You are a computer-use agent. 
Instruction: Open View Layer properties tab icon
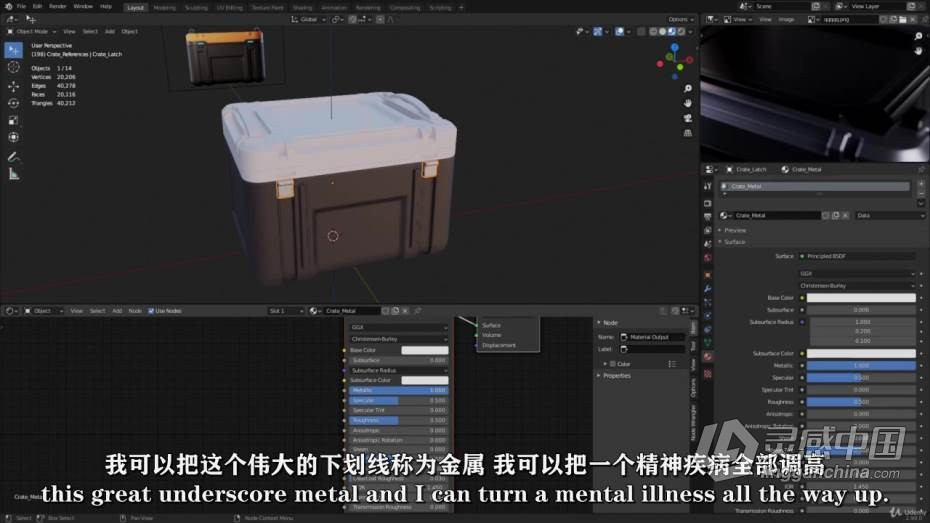[x=708, y=230]
